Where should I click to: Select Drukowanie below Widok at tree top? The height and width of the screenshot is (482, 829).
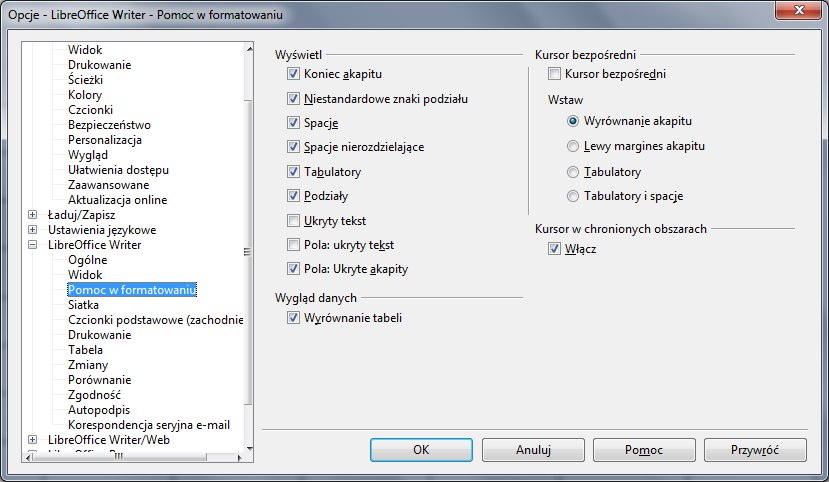tap(99, 65)
